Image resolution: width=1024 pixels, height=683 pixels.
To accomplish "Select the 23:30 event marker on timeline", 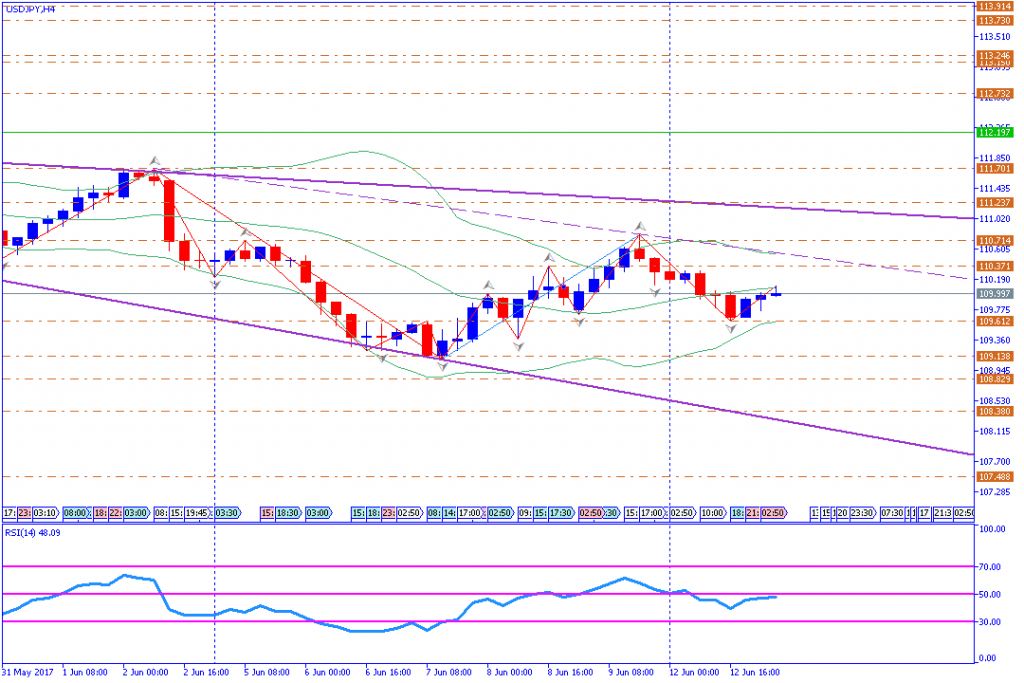I will point(860,512).
